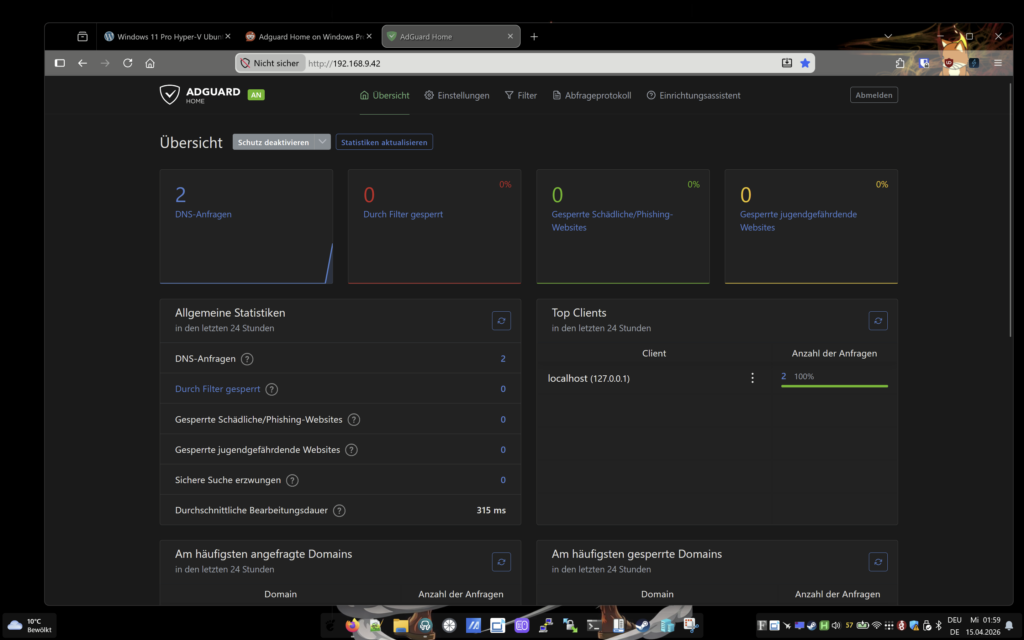Click help icon beside Durchschnittliche Bearbeitungsdauer
This screenshot has height=640, width=1024.
pyautogui.click(x=339, y=510)
